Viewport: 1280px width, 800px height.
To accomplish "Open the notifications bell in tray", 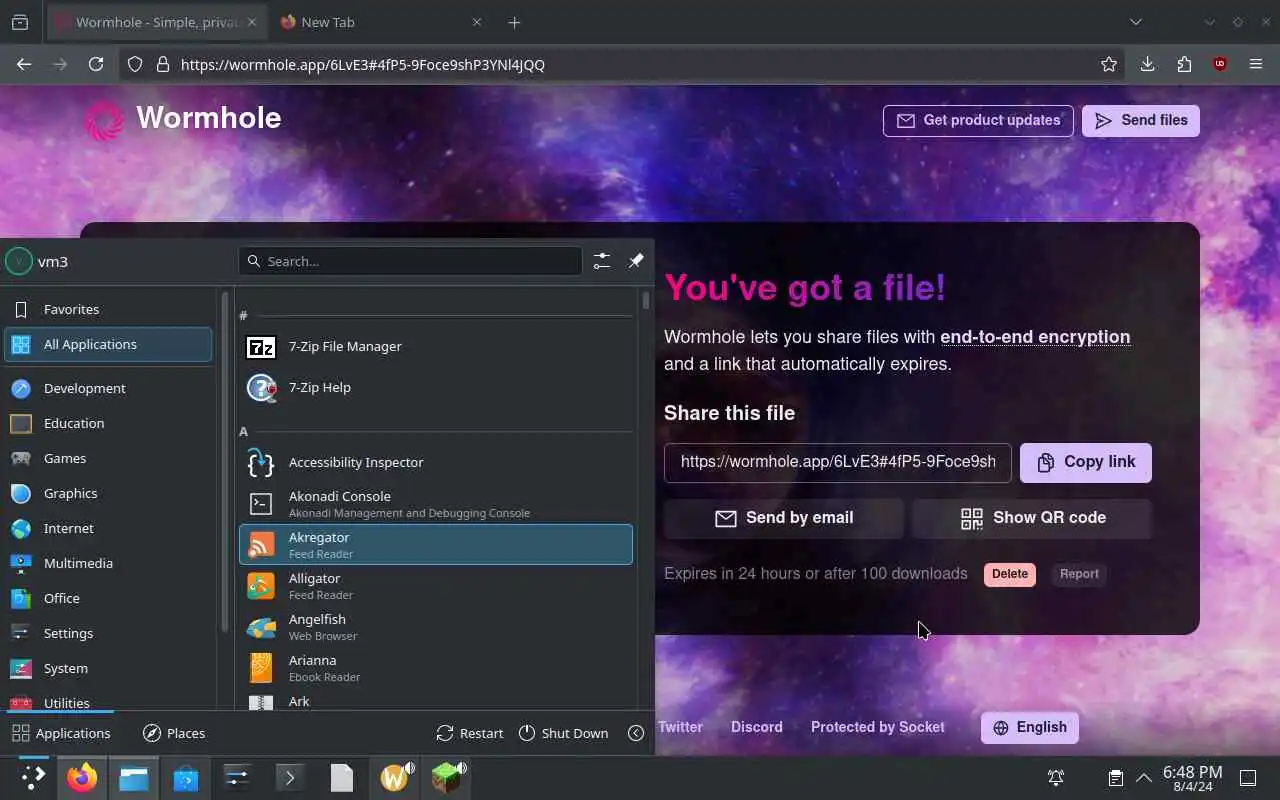I will [x=1055, y=777].
